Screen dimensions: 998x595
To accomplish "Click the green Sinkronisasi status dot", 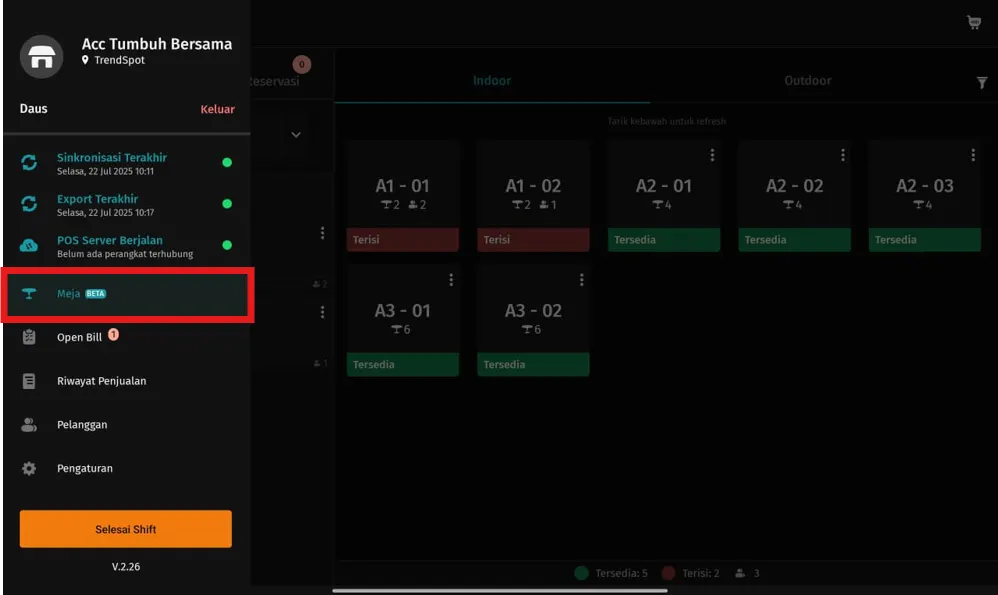I will tap(227, 163).
